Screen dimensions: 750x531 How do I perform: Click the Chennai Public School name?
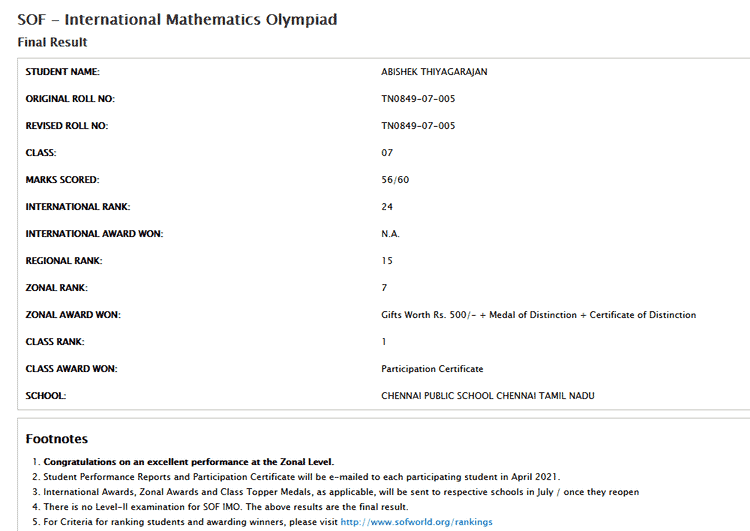tap(487, 396)
